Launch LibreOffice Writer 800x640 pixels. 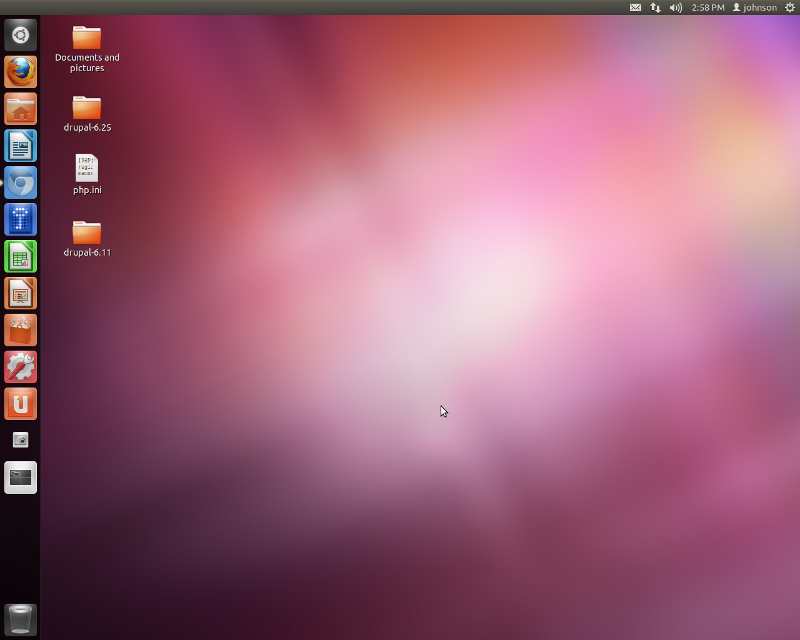[x=20, y=146]
